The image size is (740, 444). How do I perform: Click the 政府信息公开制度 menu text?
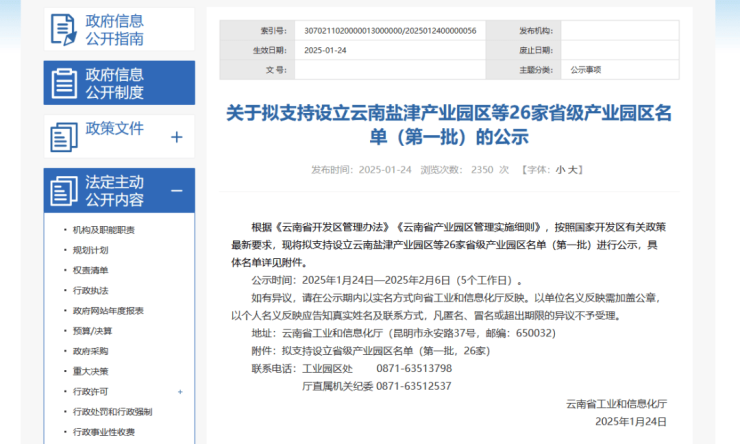(114, 83)
